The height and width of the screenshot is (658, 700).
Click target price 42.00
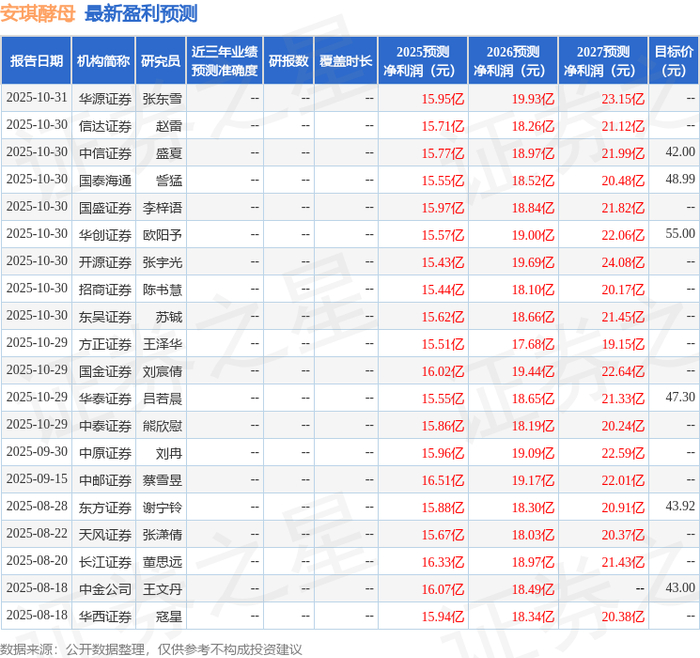[x=680, y=152]
